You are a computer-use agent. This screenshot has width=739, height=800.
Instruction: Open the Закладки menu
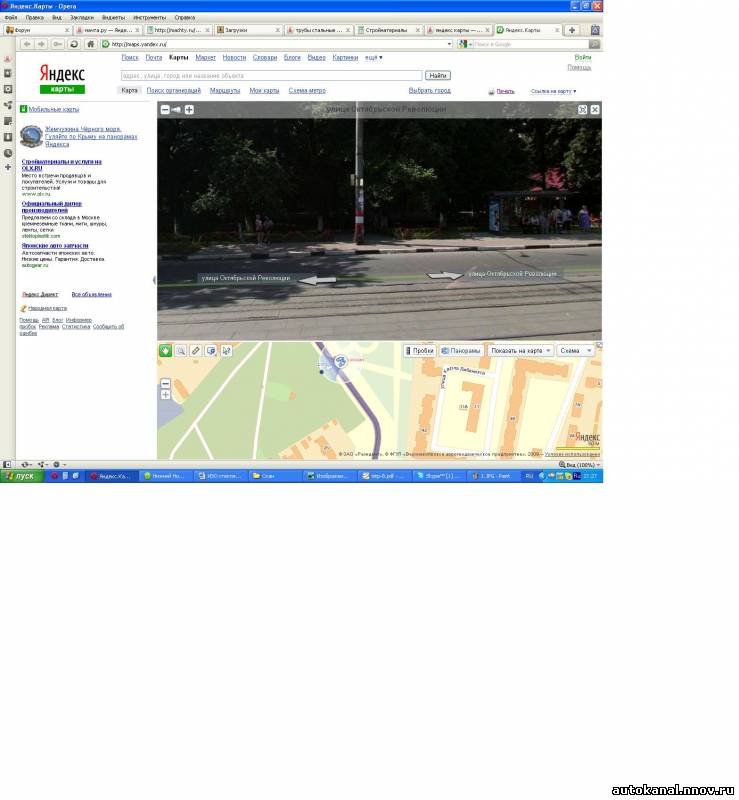coord(82,17)
